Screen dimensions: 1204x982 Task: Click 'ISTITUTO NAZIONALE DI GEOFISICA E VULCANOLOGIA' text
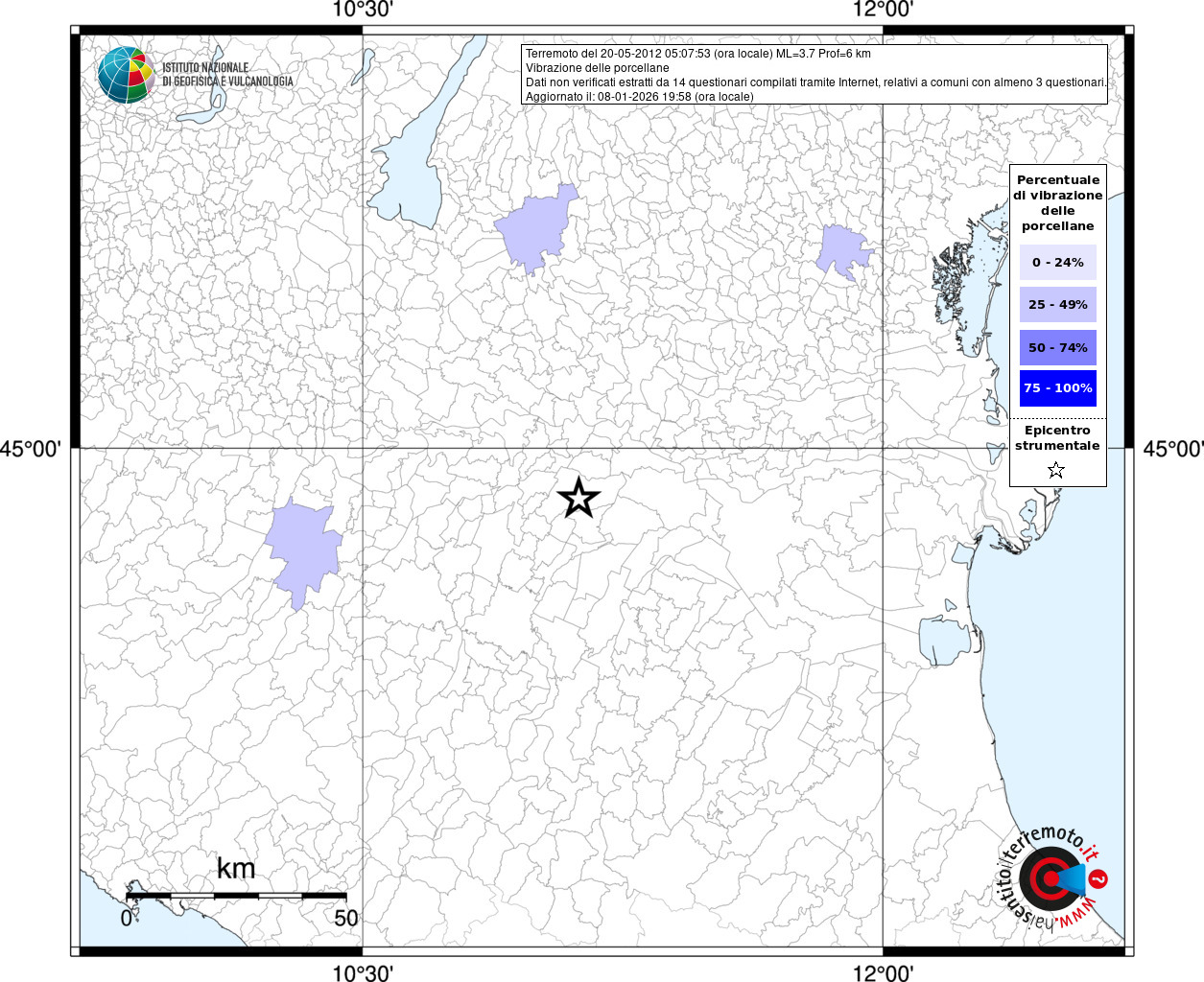pyautogui.click(x=227, y=75)
